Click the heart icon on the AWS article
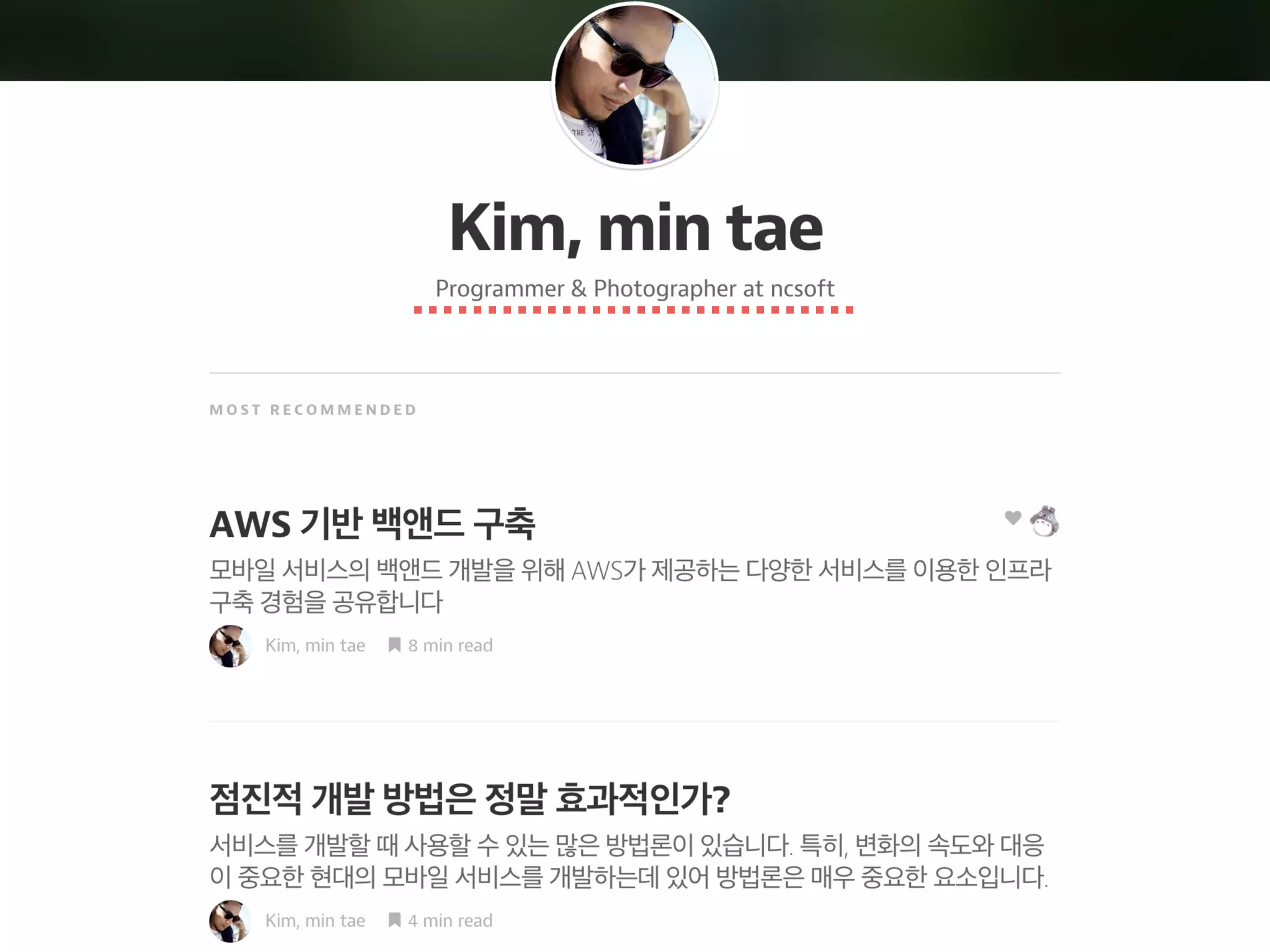 [1013, 518]
